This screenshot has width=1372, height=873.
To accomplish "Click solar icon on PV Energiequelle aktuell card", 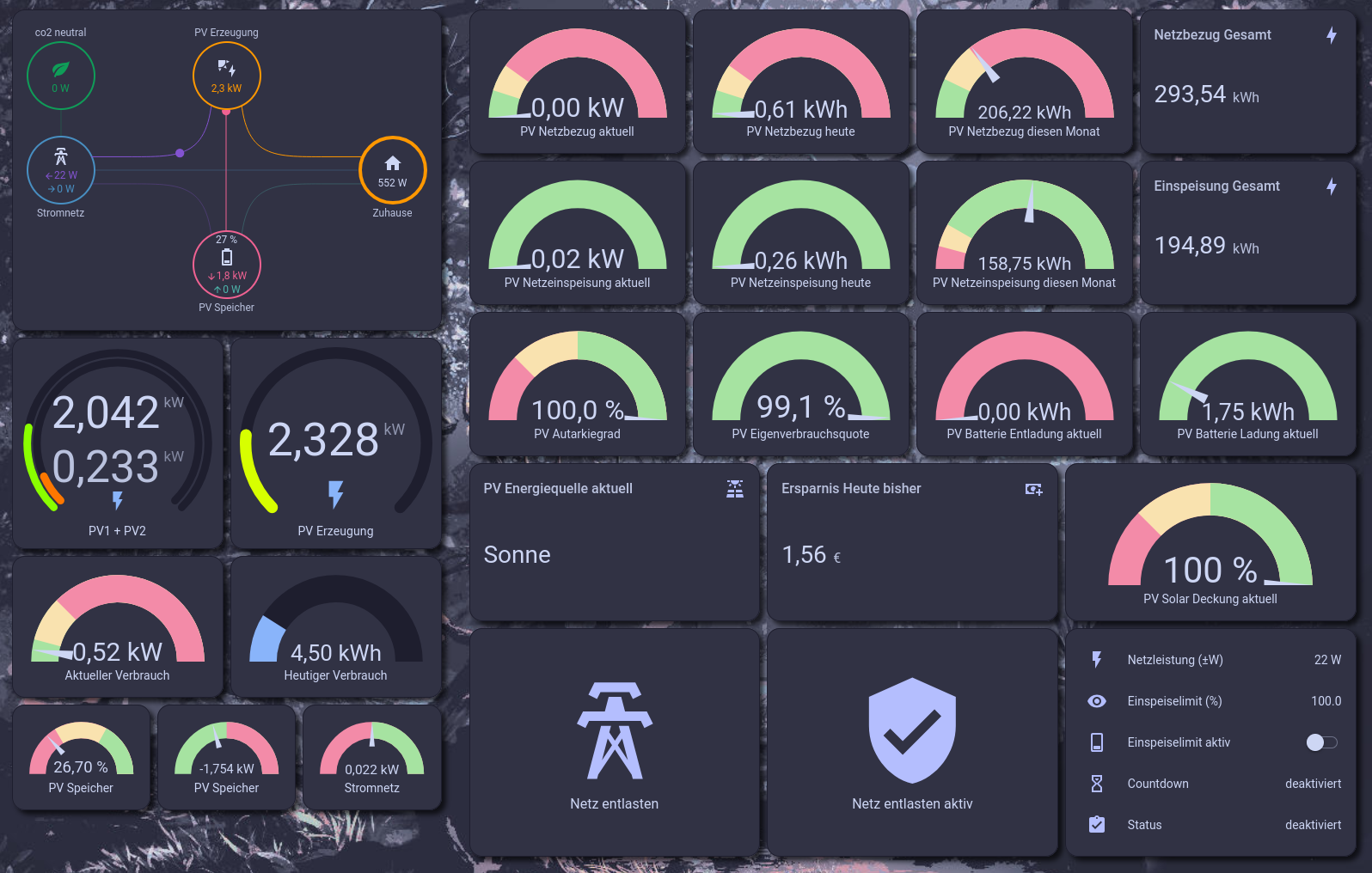I will coord(734,489).
